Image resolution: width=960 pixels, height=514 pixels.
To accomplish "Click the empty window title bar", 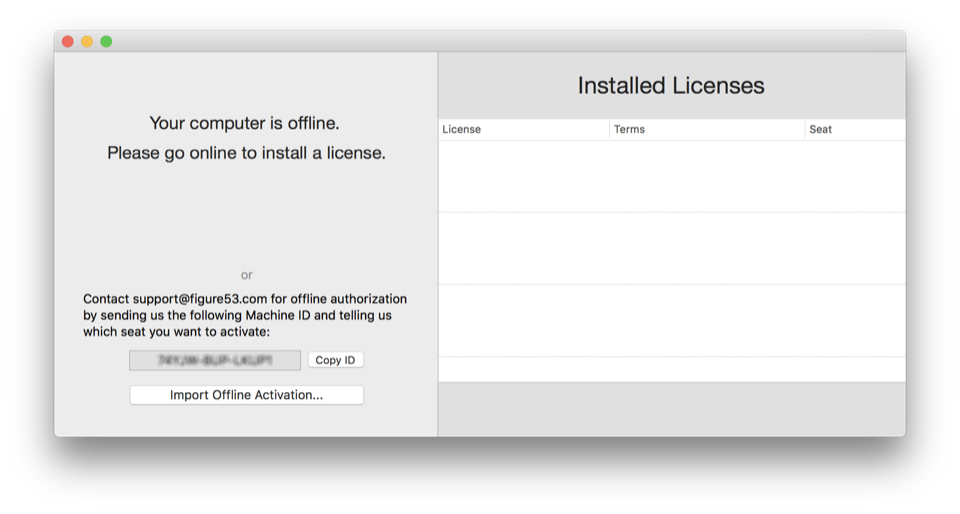I will click(x=500, y=41).
